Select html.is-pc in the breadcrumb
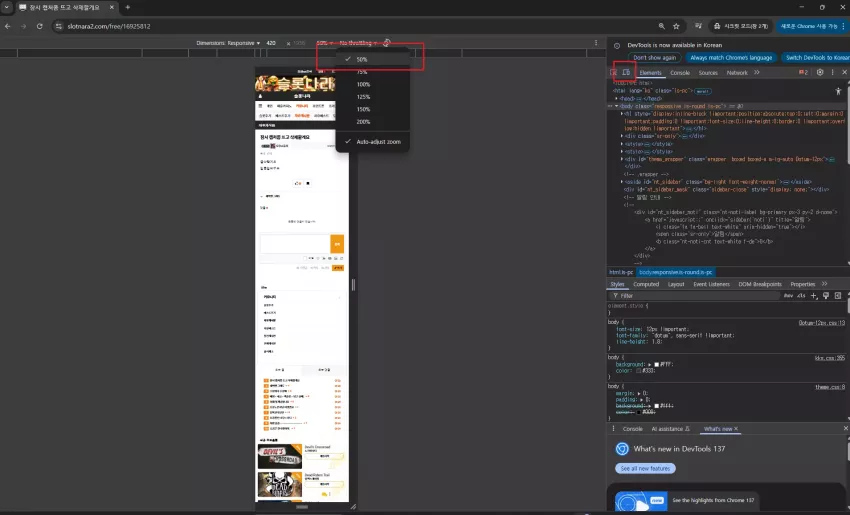The width and height of the screenshot is (850, 515). [x=621, y=272]
